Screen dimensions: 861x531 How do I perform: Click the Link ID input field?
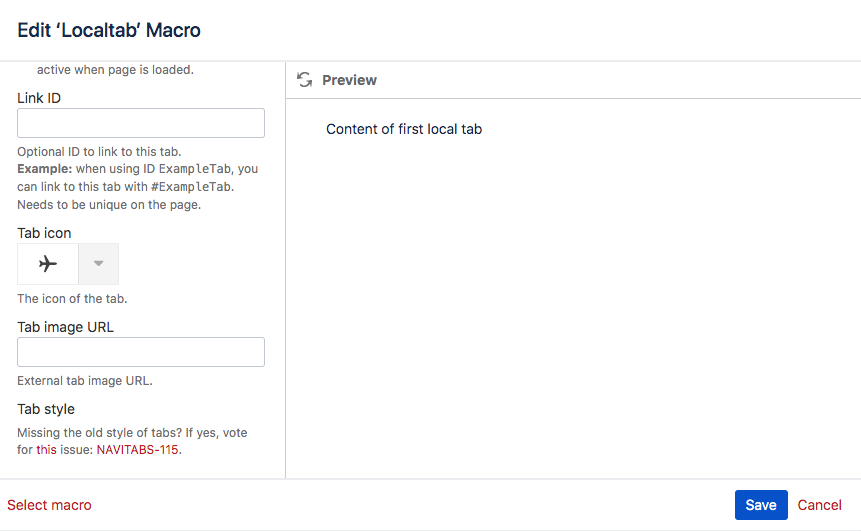141,123
